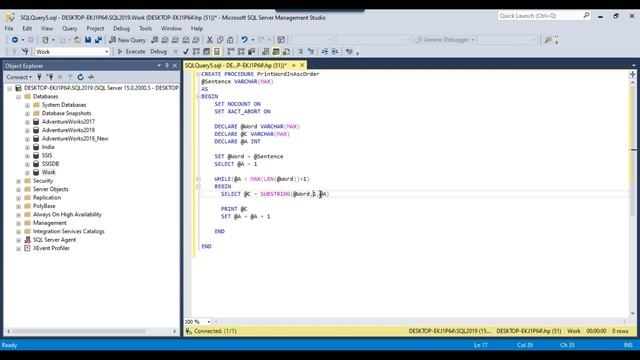This screenshot has width=640, height=360.
Task: Click Object Explorer connect plug icon
Action: pos(39,77)
